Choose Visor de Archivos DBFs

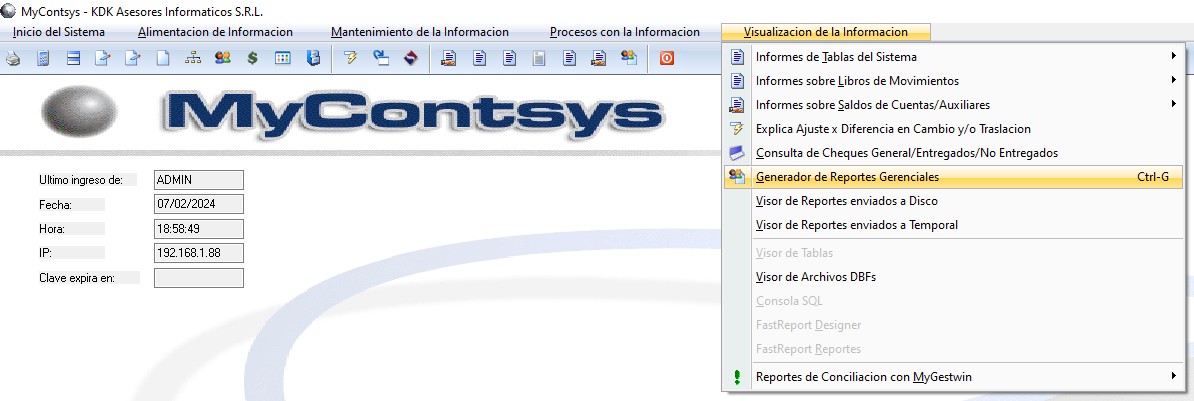(x=815, y=277)
